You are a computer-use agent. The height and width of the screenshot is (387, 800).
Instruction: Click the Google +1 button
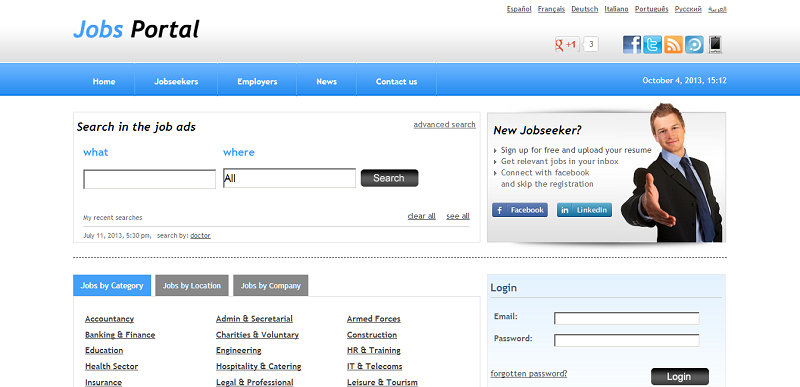566,45
